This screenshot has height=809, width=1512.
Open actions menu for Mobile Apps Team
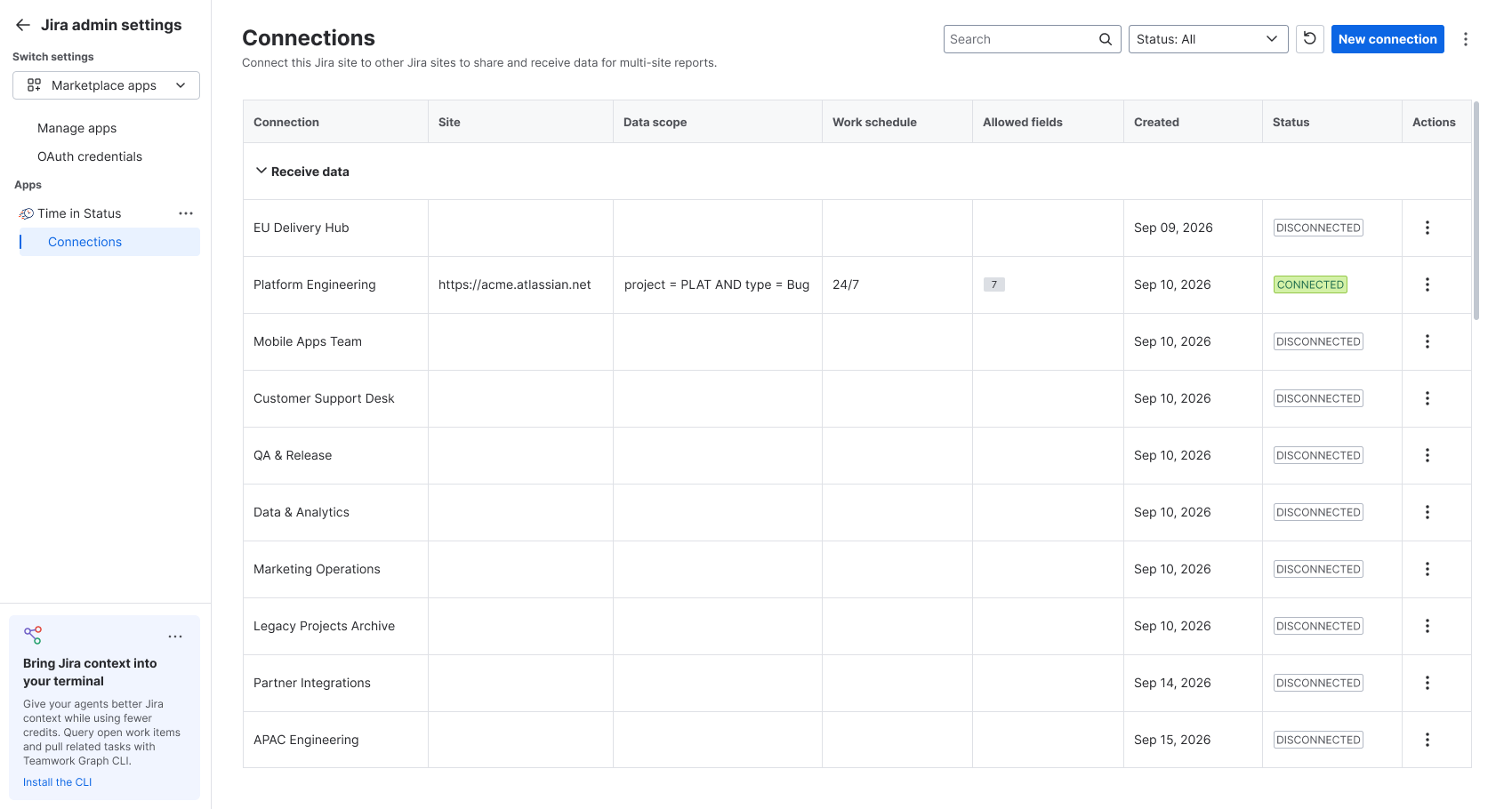1428,341
